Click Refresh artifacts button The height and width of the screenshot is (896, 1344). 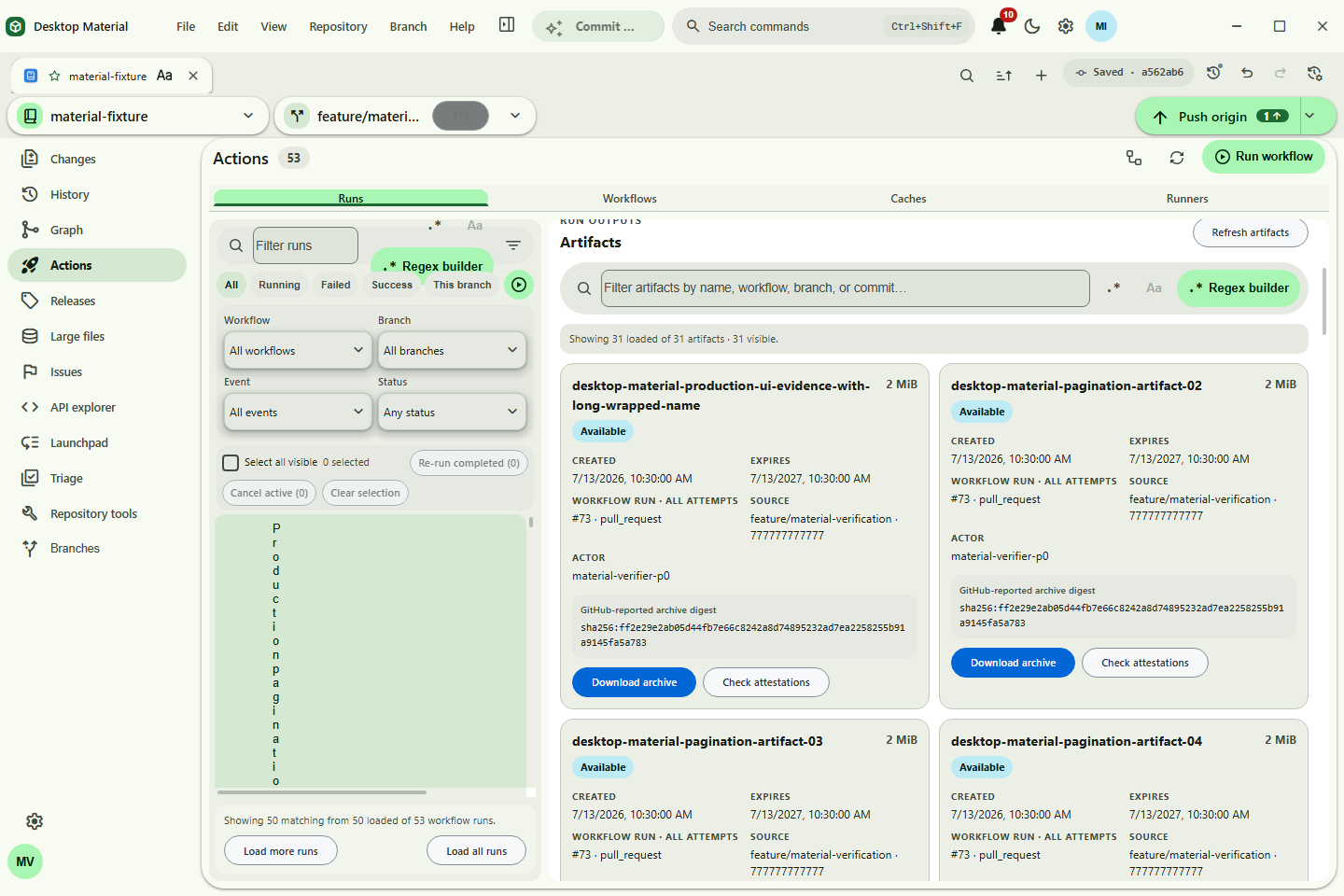(x=1250, y=232)
